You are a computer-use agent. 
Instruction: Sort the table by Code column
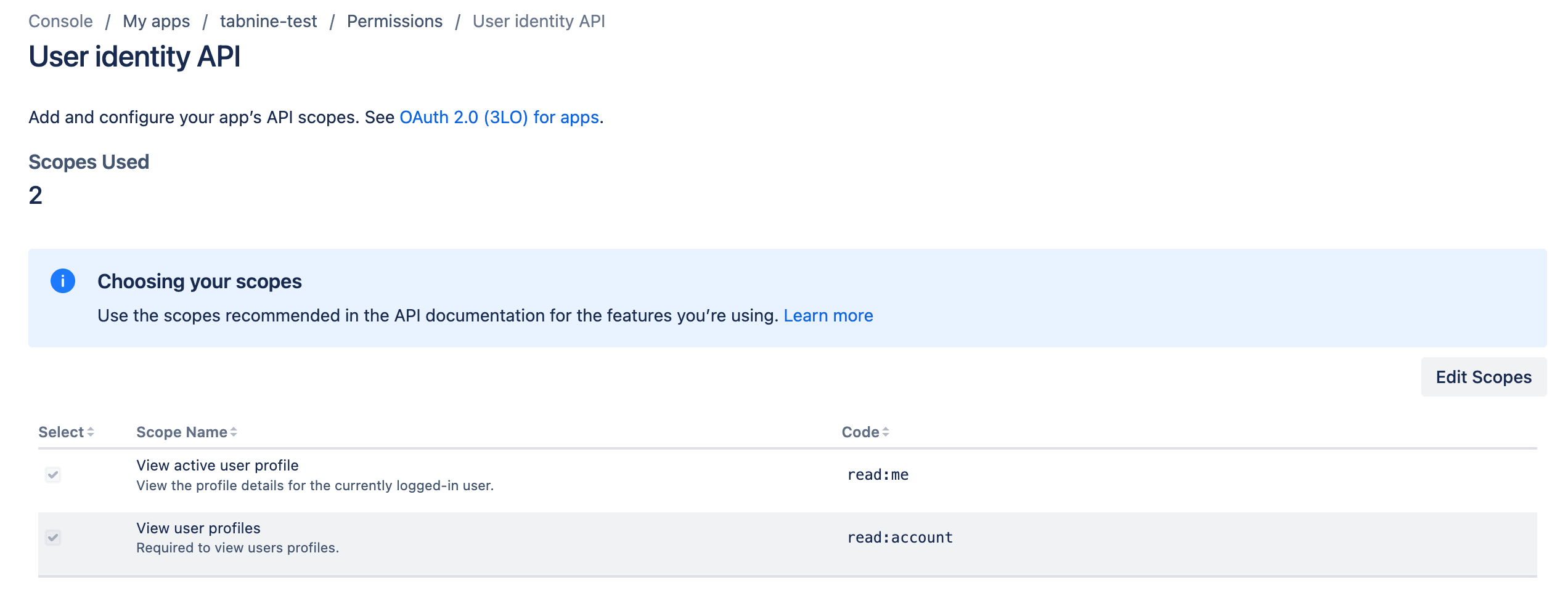point(865,432)
